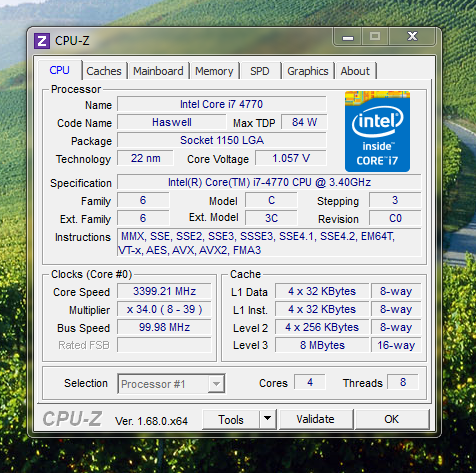Click the Ext. Model value '3C'
Viewport: 476px width, 473px height.
click(x=271, y=218)
